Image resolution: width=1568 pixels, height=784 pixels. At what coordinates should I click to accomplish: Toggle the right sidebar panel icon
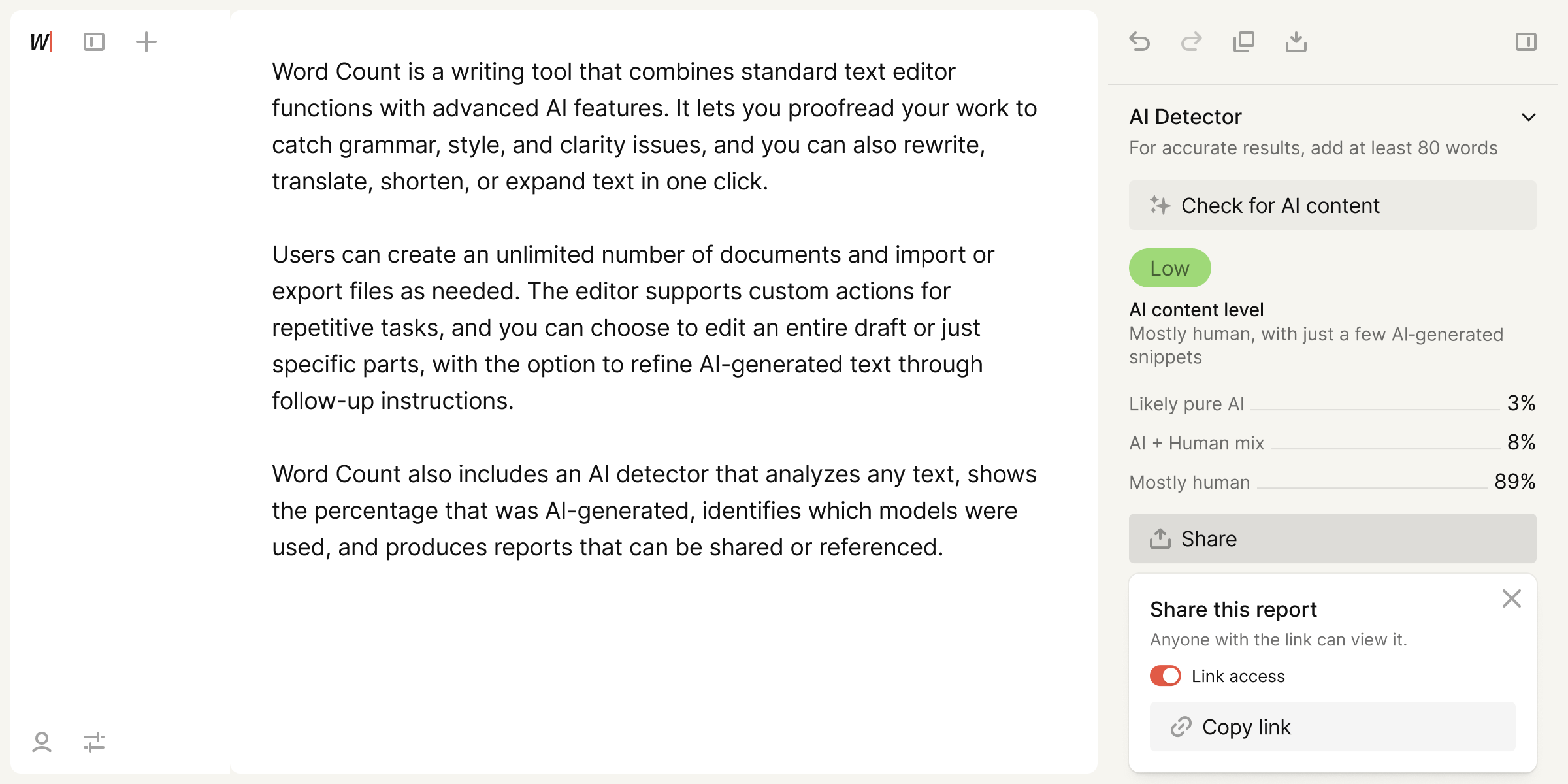[x=1526, y=42]
